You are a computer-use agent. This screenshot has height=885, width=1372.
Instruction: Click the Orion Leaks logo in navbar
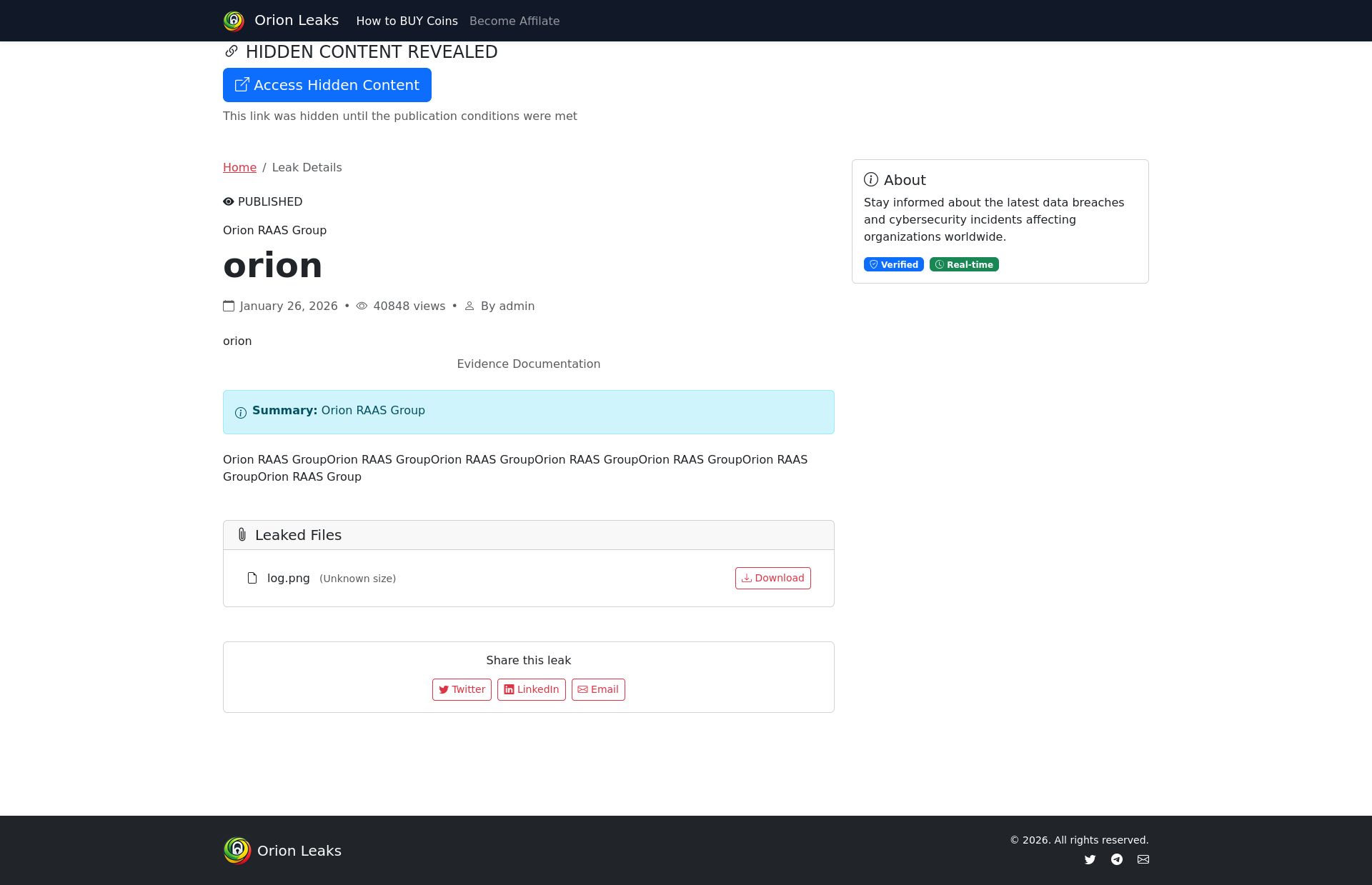click(x=234, y=21)
